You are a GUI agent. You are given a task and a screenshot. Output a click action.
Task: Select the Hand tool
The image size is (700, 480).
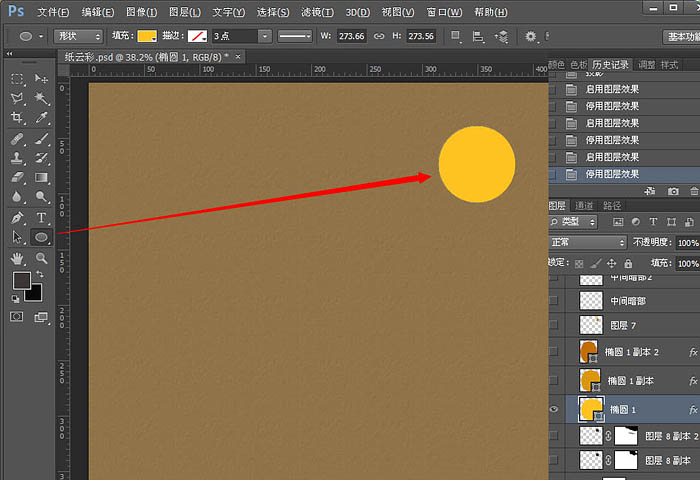tap(17, 258)
